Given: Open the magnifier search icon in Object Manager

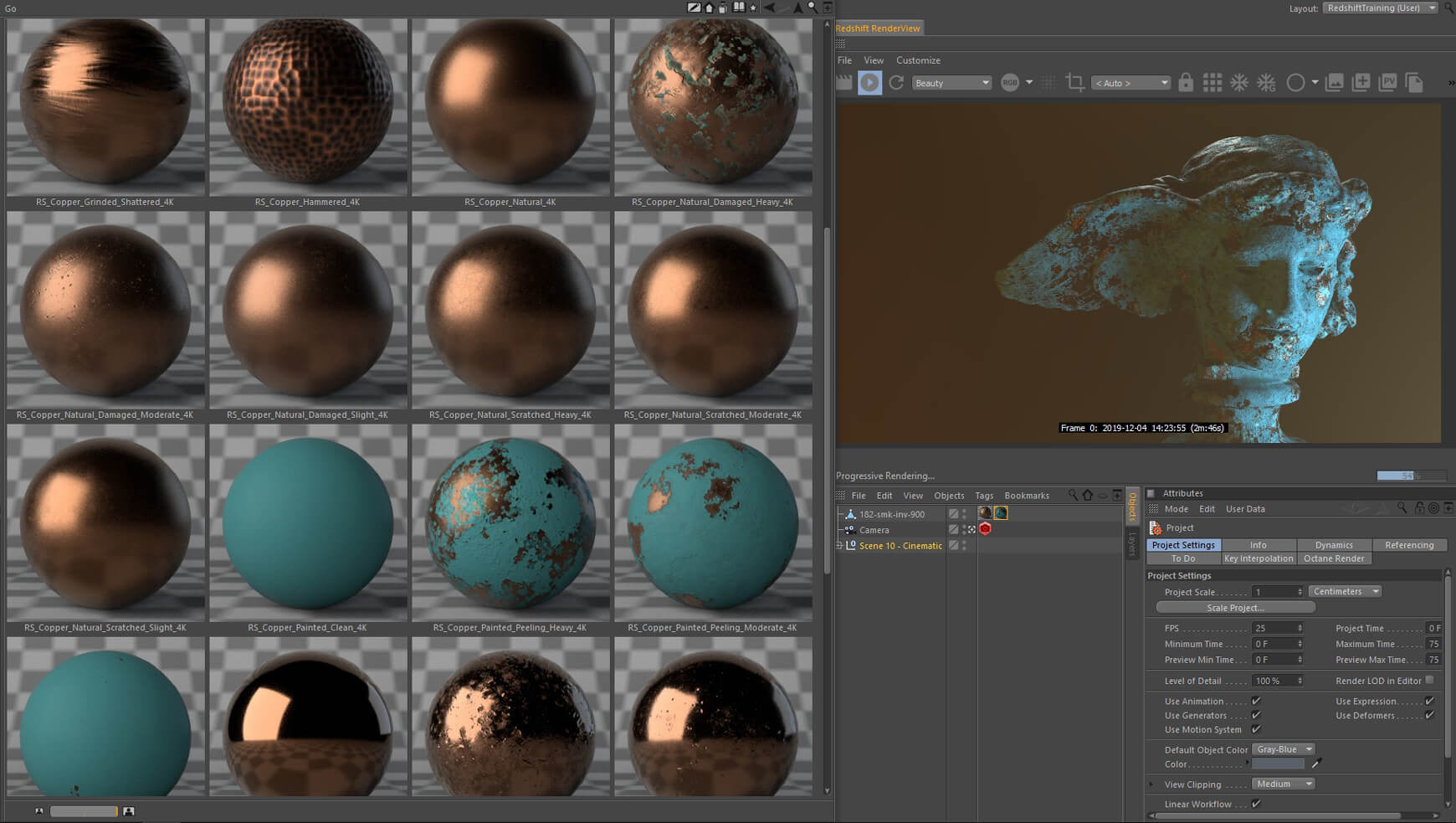Looking at the screenshot, I should tap(1074, 495).
